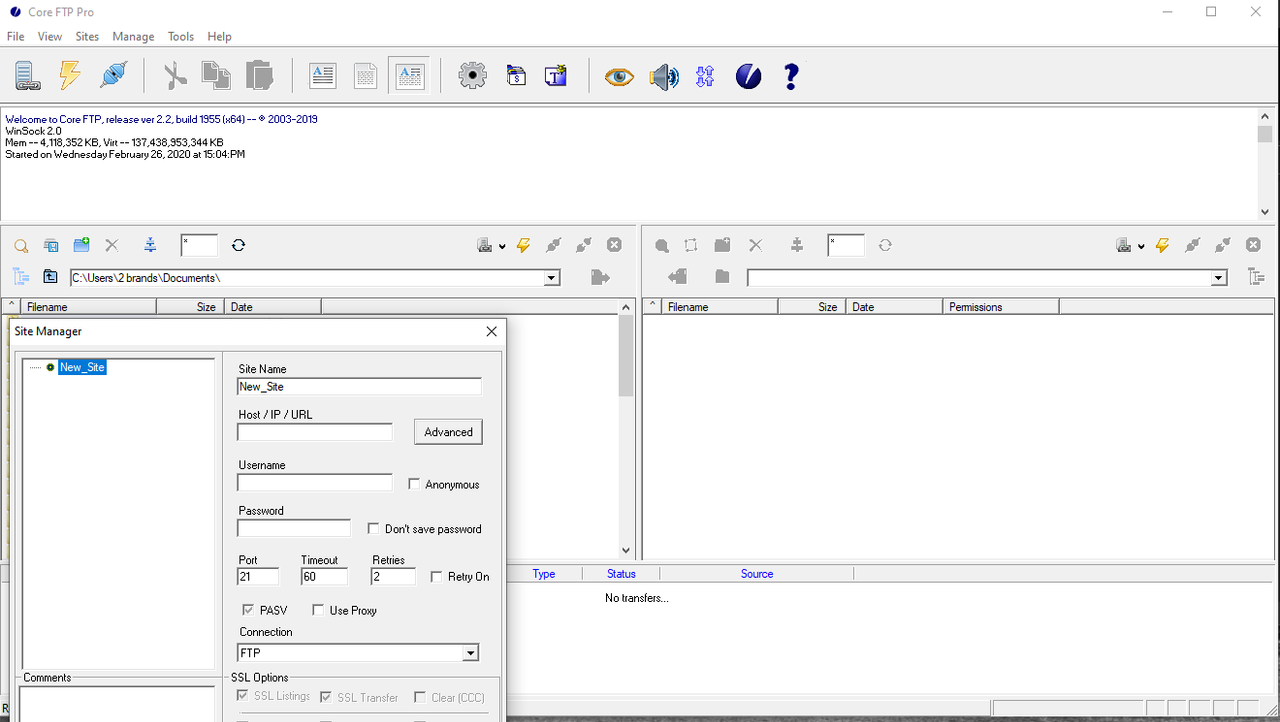Viewport: 1280px width, 722px height.
Task: Click the Port field showing 21
Action: [x=258, y=577]
